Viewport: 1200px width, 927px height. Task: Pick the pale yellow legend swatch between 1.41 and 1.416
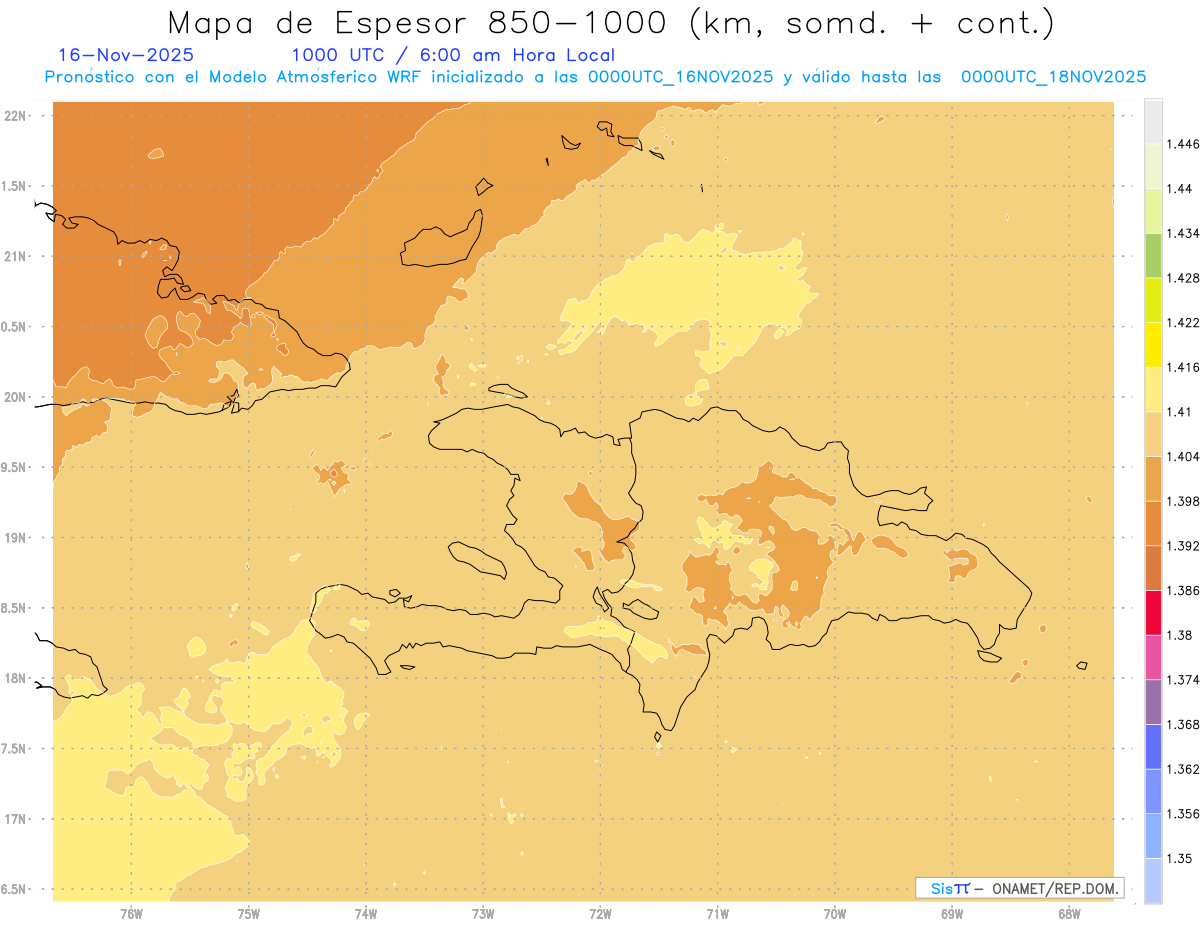point(1153,389)
